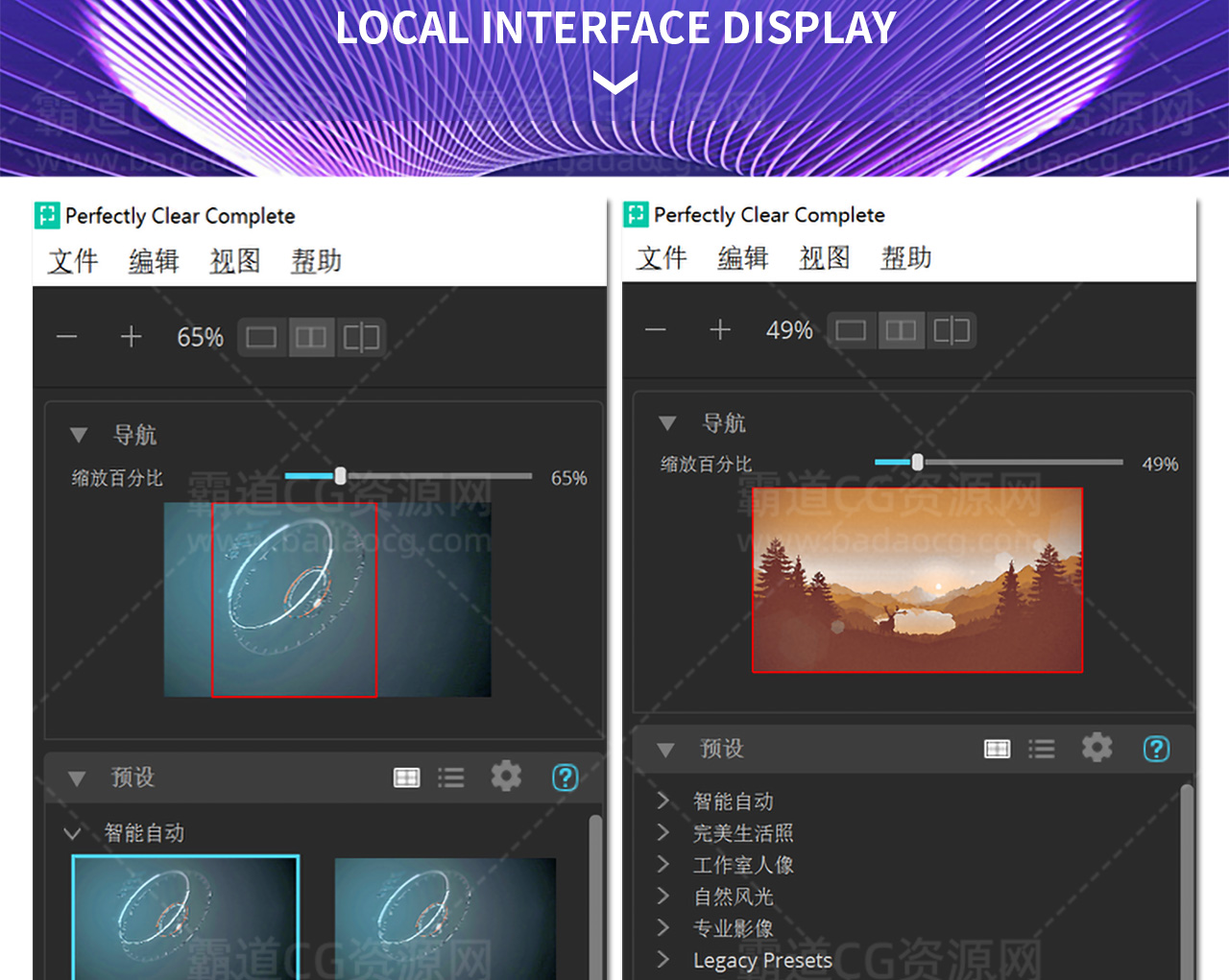Image resolution: width=1229 pixels, height=980 pixels.
Task: Toggle side-by-side view in 49% window
Action: 901,330
